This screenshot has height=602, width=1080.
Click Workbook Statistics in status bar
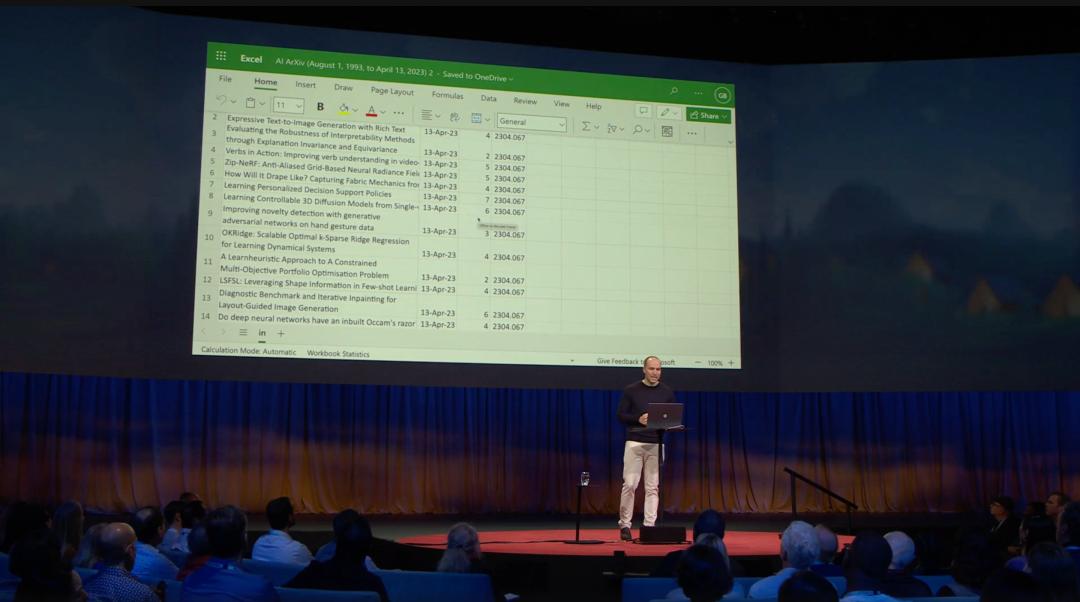[x=338, y=353]
